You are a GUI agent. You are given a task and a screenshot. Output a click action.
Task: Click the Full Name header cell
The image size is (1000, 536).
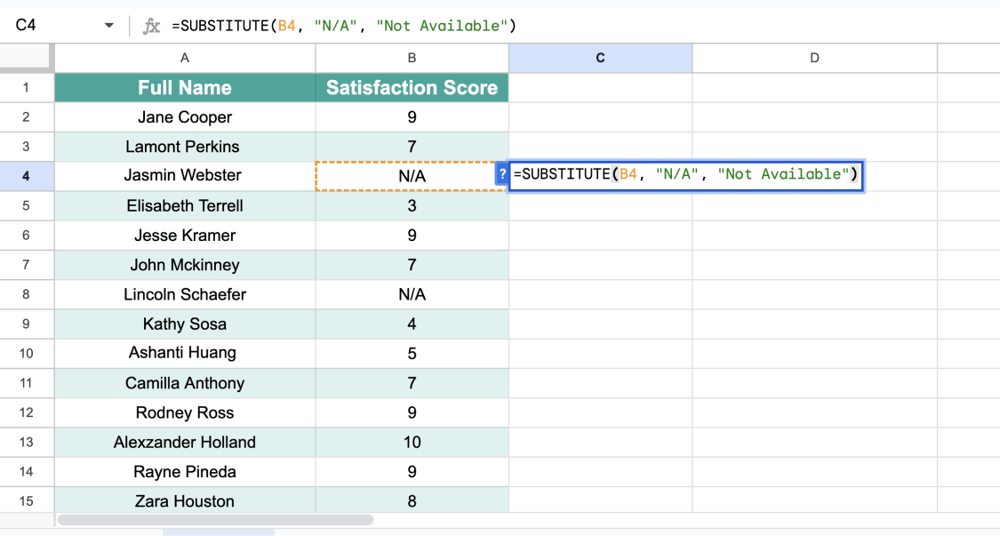tap(184, 88)
